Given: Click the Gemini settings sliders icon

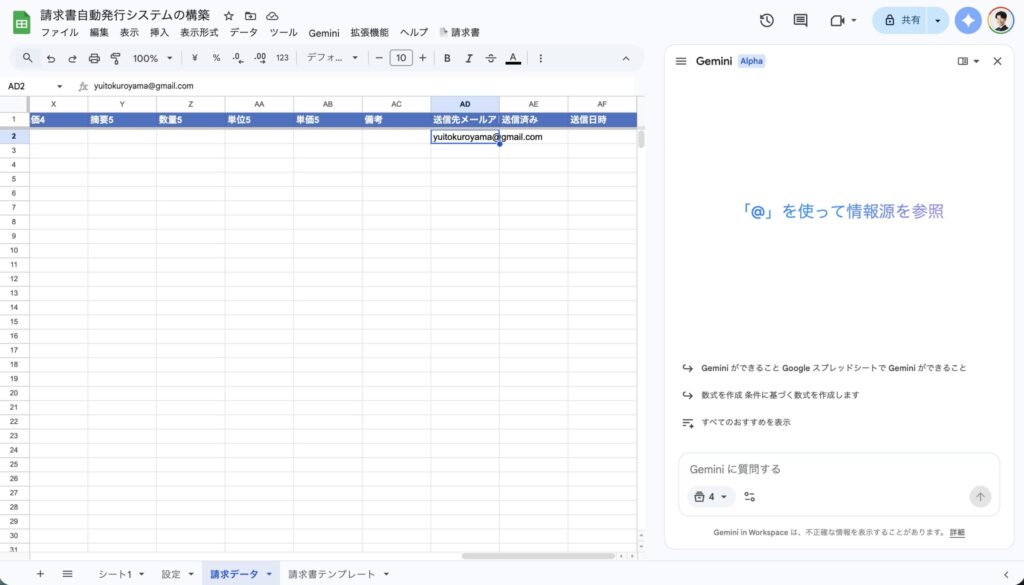Looking at the screenshot, I should (x=750, y=496).
